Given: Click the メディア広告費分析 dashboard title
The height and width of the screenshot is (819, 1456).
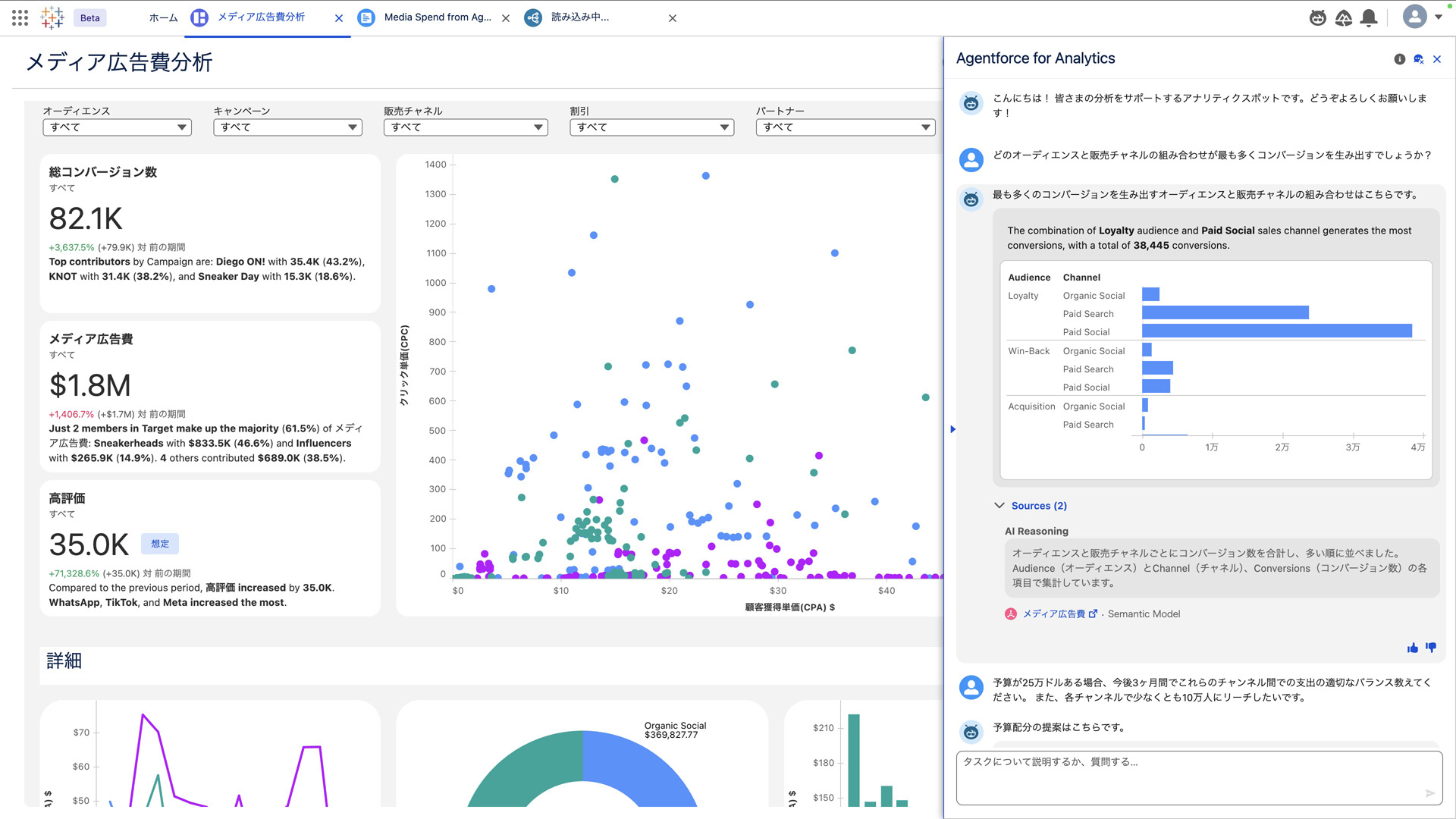Looking at the screenshot, I should coord(119,62).
